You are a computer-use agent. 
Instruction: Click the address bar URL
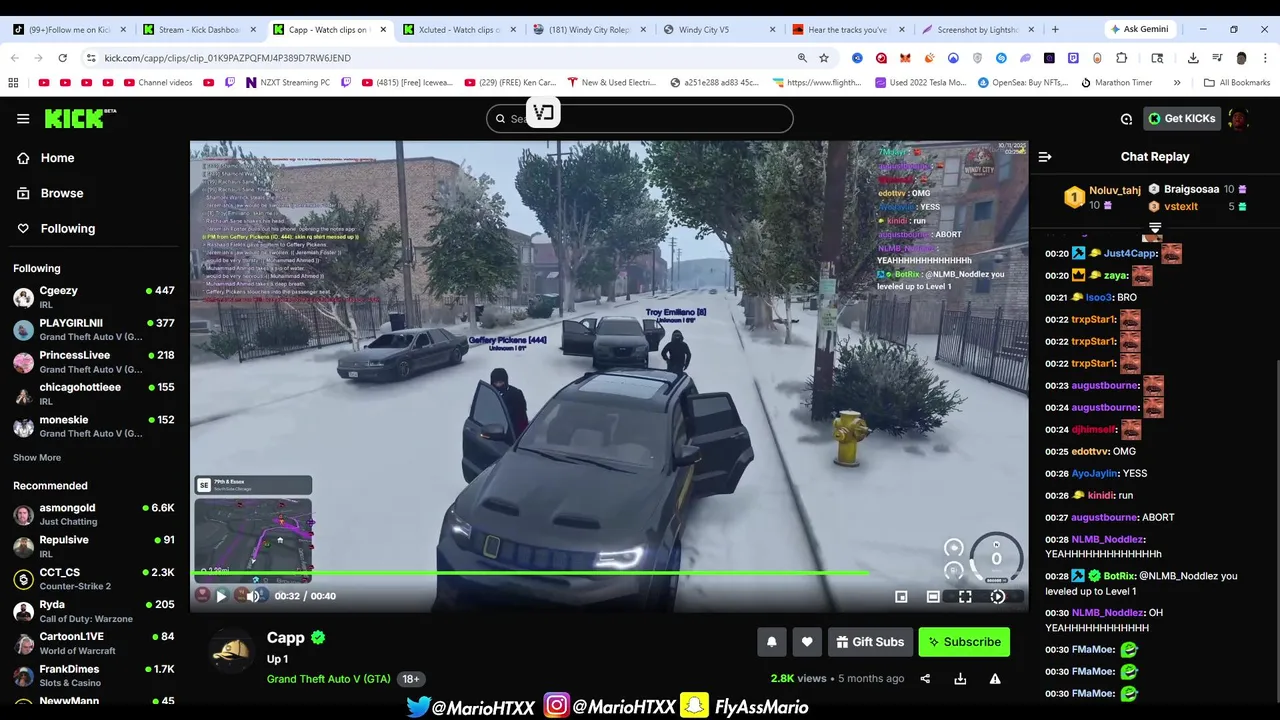pos(228,58)
